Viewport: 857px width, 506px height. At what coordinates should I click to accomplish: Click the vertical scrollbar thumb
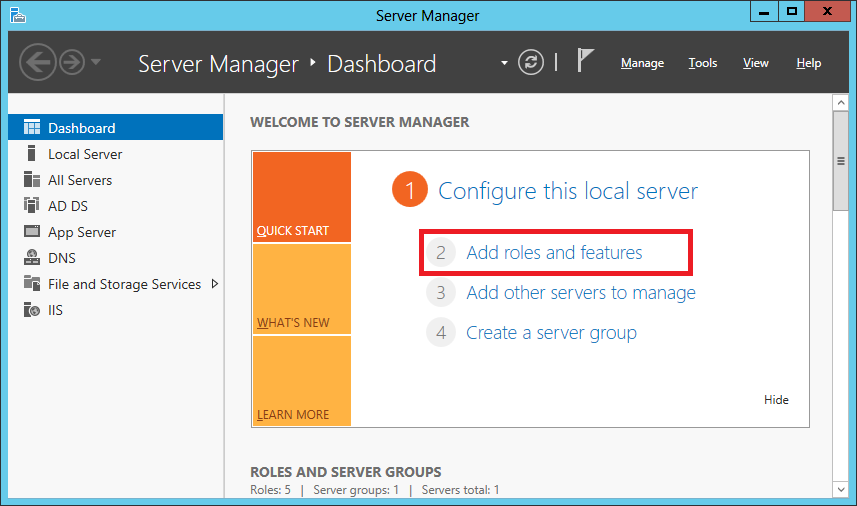[841, 161]
